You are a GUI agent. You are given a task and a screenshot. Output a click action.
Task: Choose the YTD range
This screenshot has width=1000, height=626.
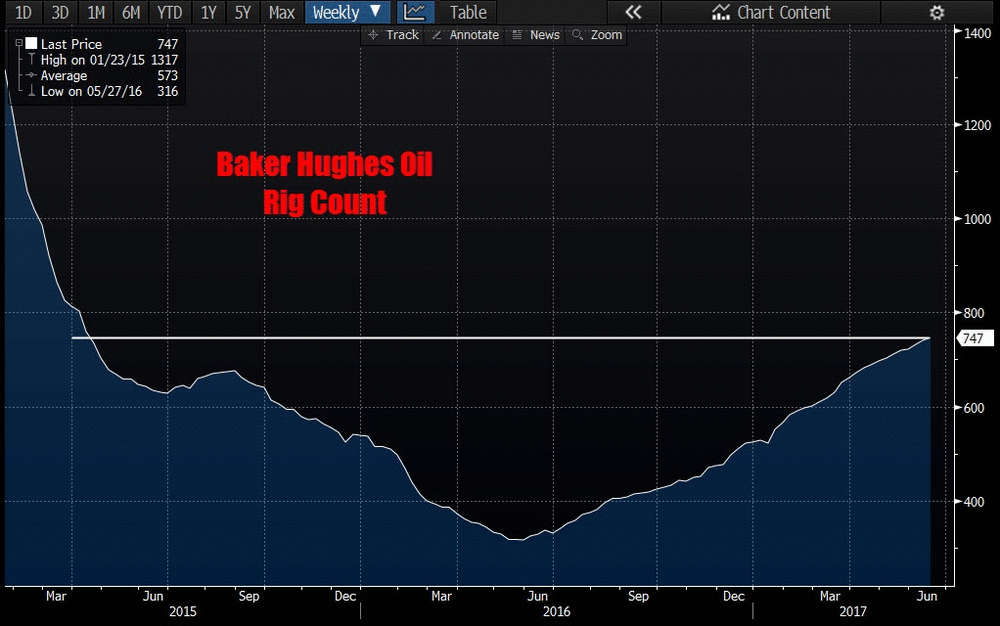(x=170, y=12)
